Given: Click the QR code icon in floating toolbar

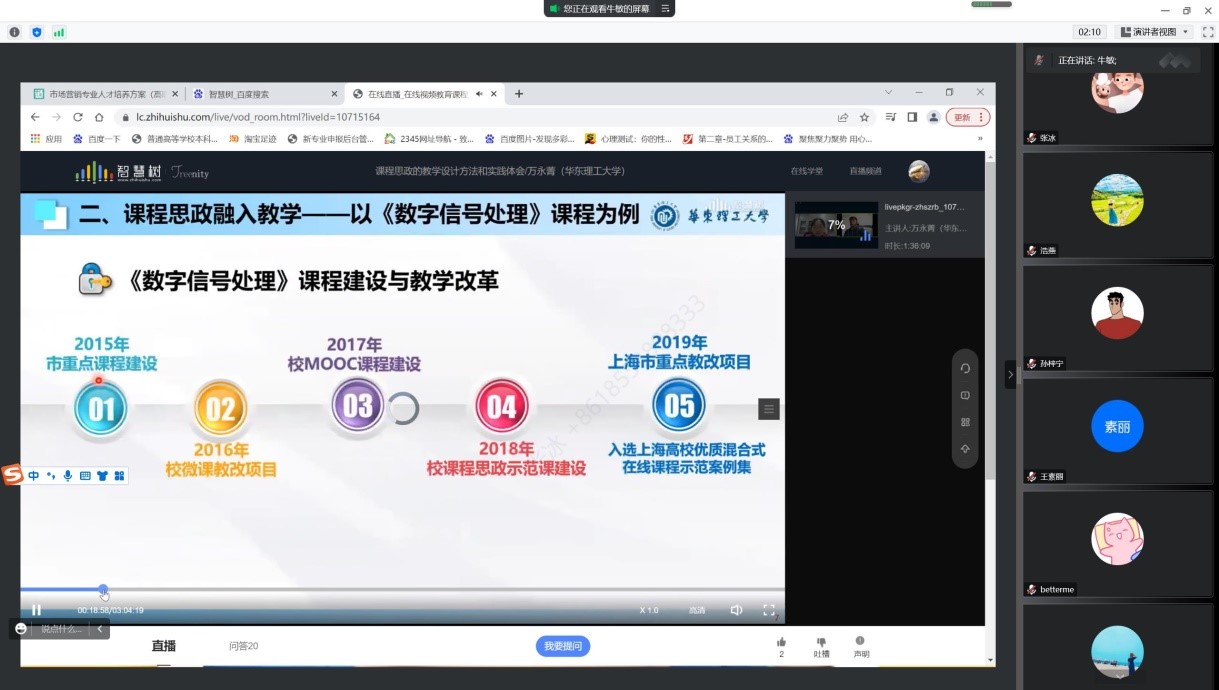Looking at the screenshot, I should tap(965, 422).
